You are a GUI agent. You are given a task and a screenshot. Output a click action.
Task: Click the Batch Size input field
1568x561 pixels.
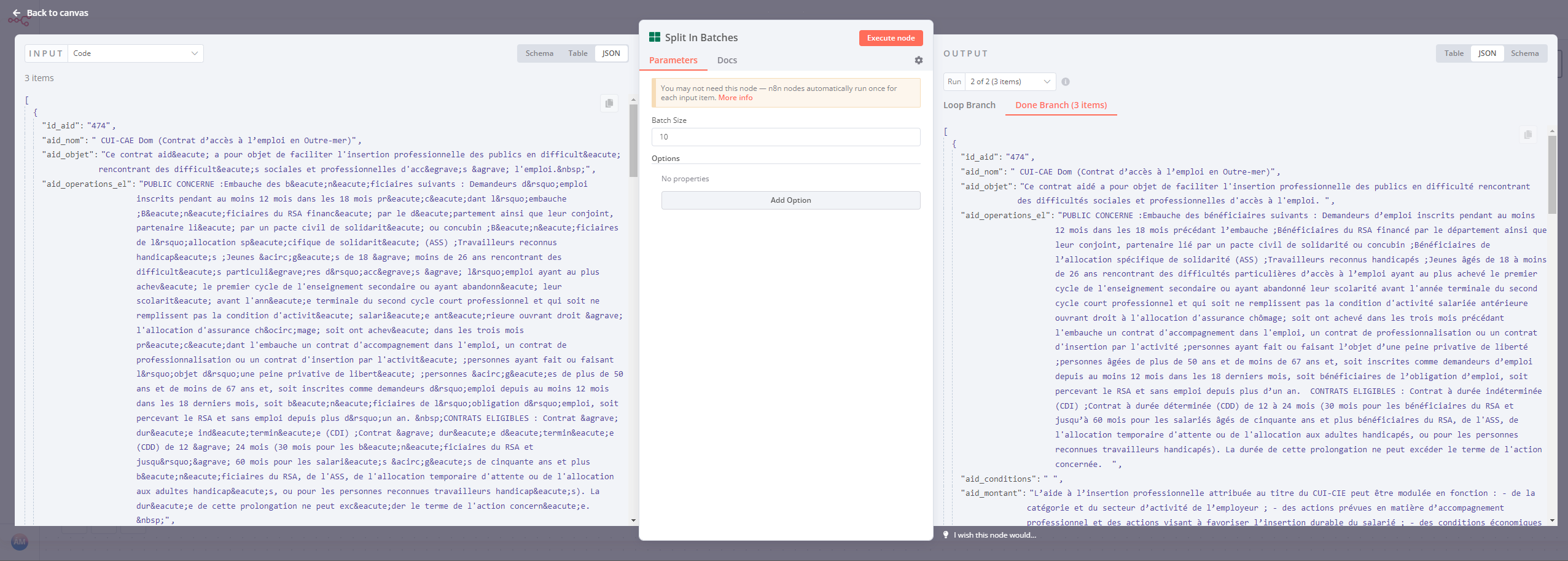(786, 137)
